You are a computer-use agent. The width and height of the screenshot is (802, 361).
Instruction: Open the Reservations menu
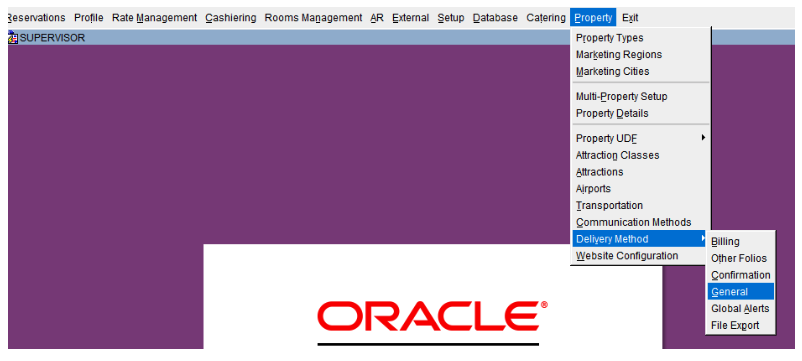click(36, 18)
